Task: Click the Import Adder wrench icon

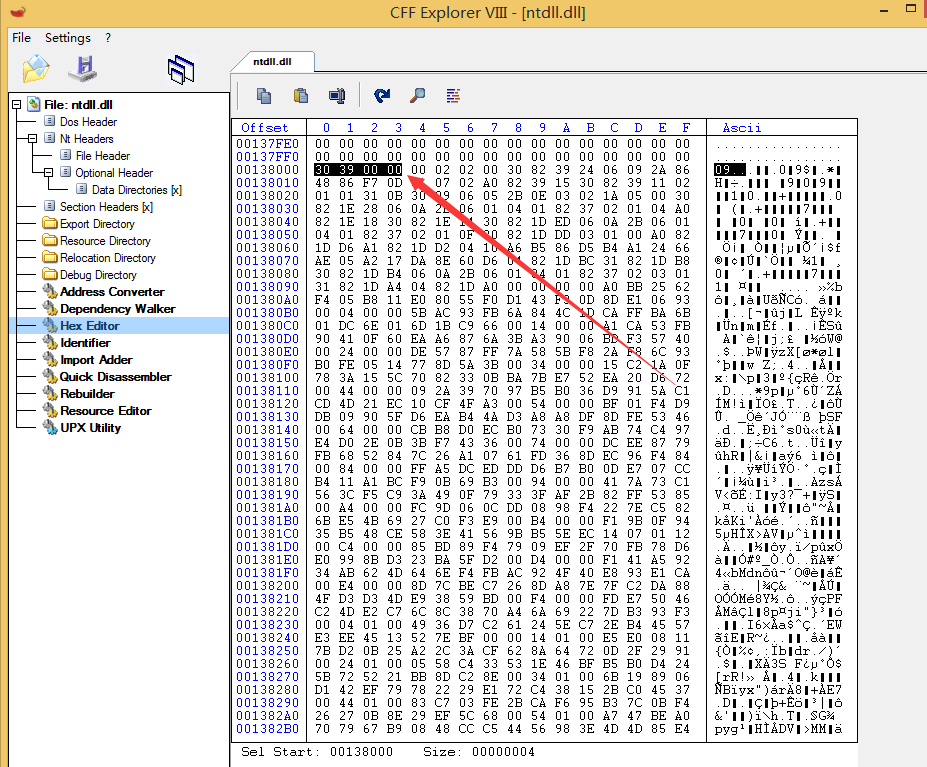Action: click(50, 360)
